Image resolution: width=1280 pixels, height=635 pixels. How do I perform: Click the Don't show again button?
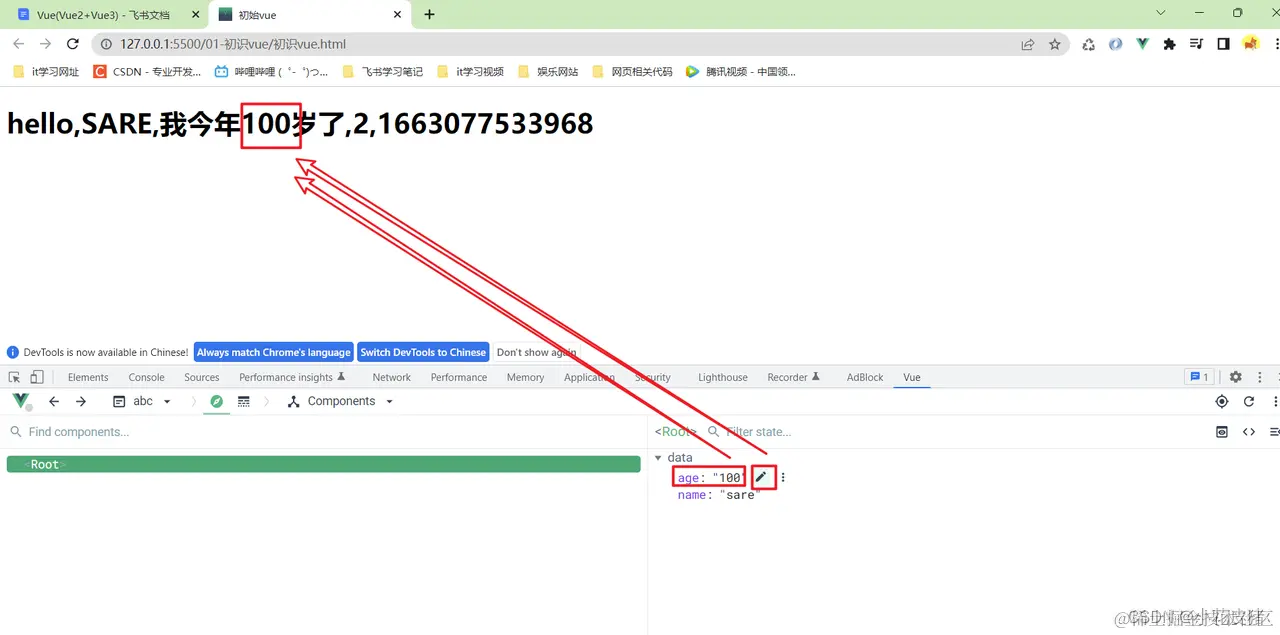536,352
